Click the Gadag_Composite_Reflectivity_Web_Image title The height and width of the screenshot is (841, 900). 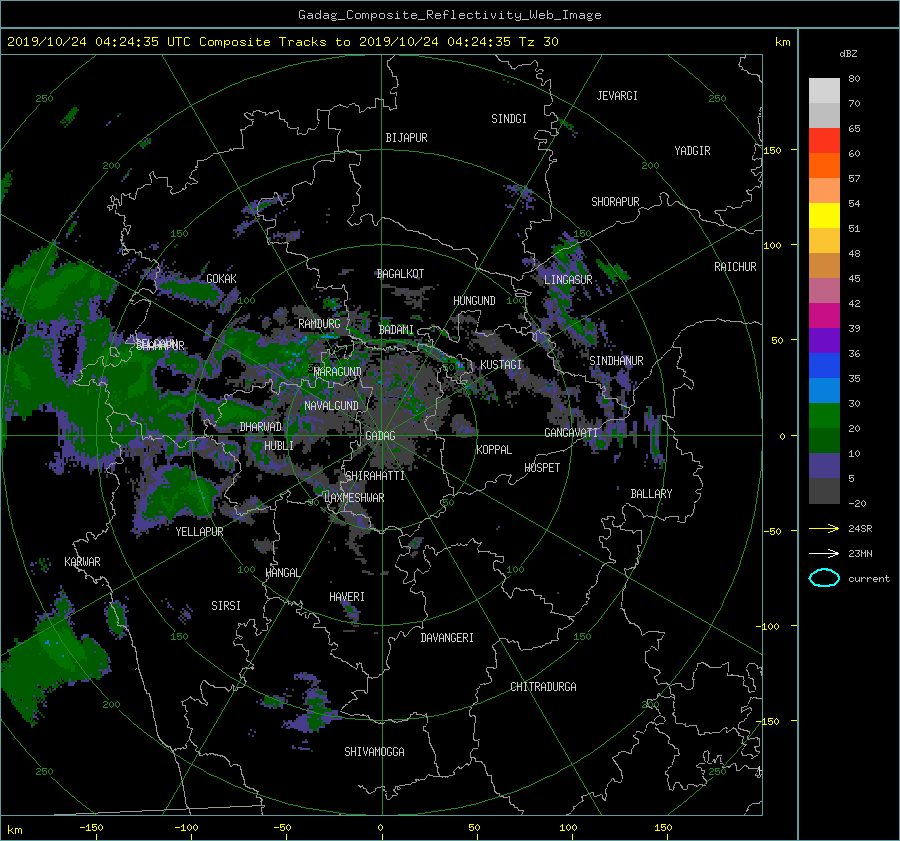tap(449, 15)
